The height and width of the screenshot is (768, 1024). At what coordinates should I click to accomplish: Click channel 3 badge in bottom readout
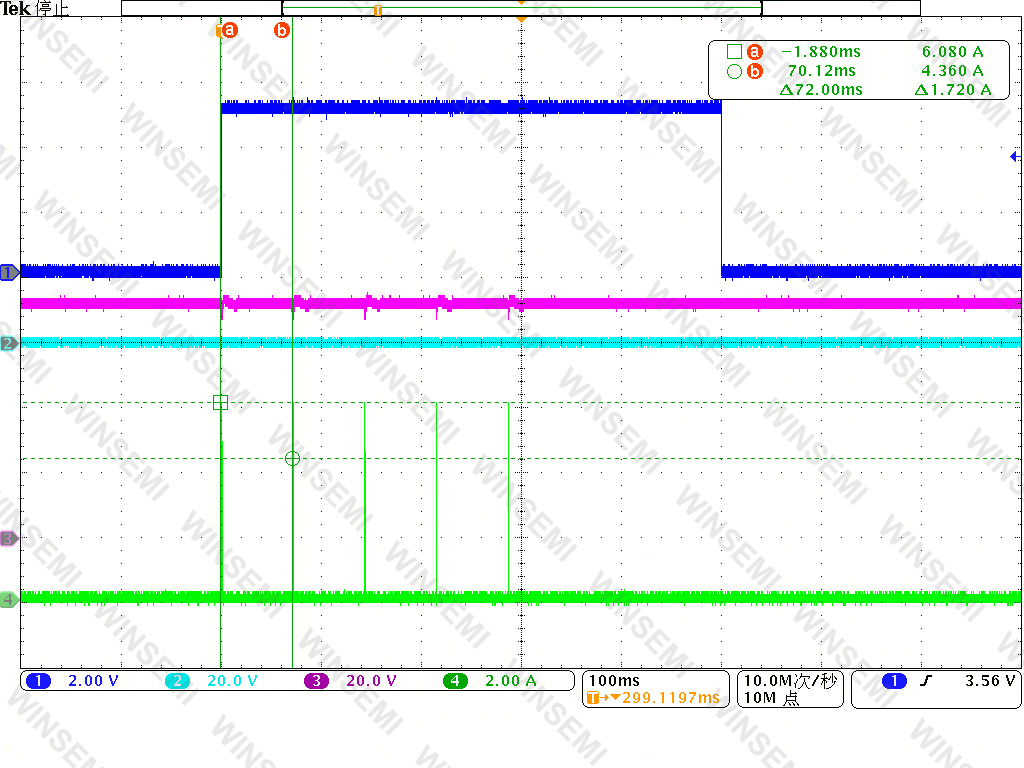click(316, 681)
